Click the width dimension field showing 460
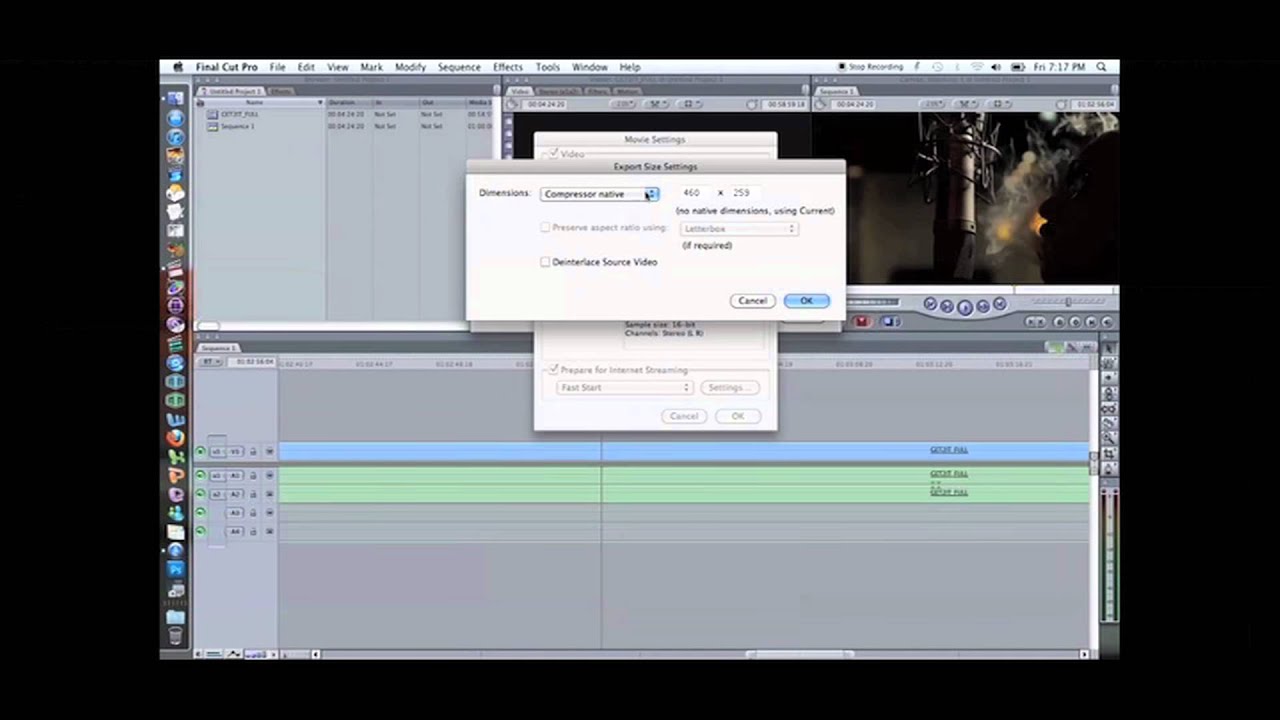This screenshot has height=720, width=1280. pyautogui.click(x=692, y=193)
